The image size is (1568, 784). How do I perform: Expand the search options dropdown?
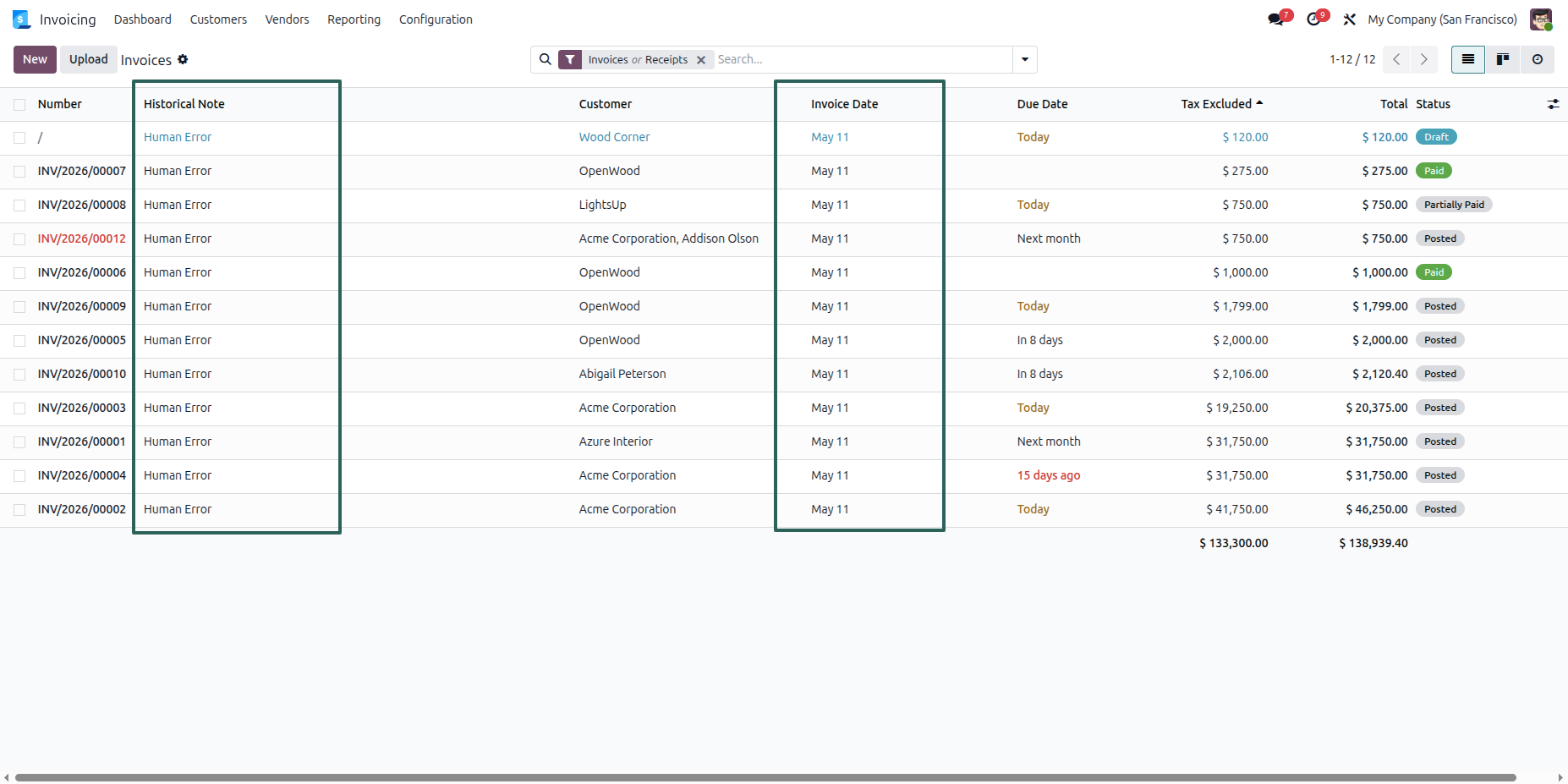click(1025, 59)
